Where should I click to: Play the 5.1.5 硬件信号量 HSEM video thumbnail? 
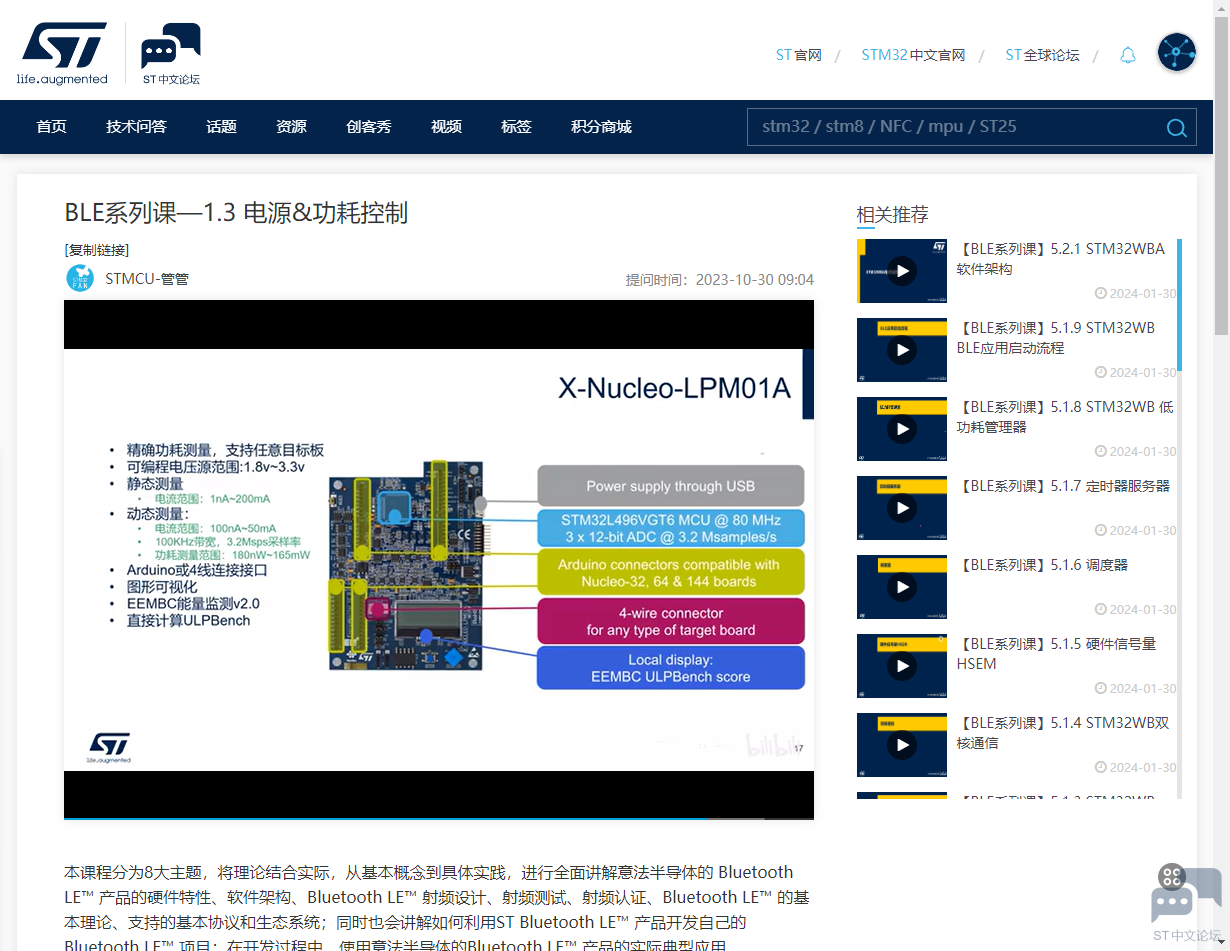[902, 666]
